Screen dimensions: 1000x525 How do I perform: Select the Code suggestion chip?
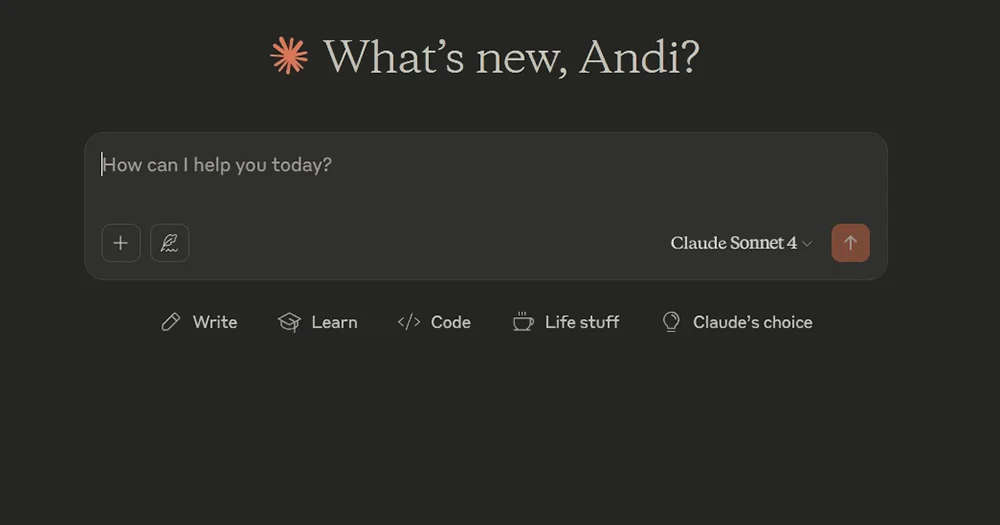pyautogui.click(x=450, y=322)
